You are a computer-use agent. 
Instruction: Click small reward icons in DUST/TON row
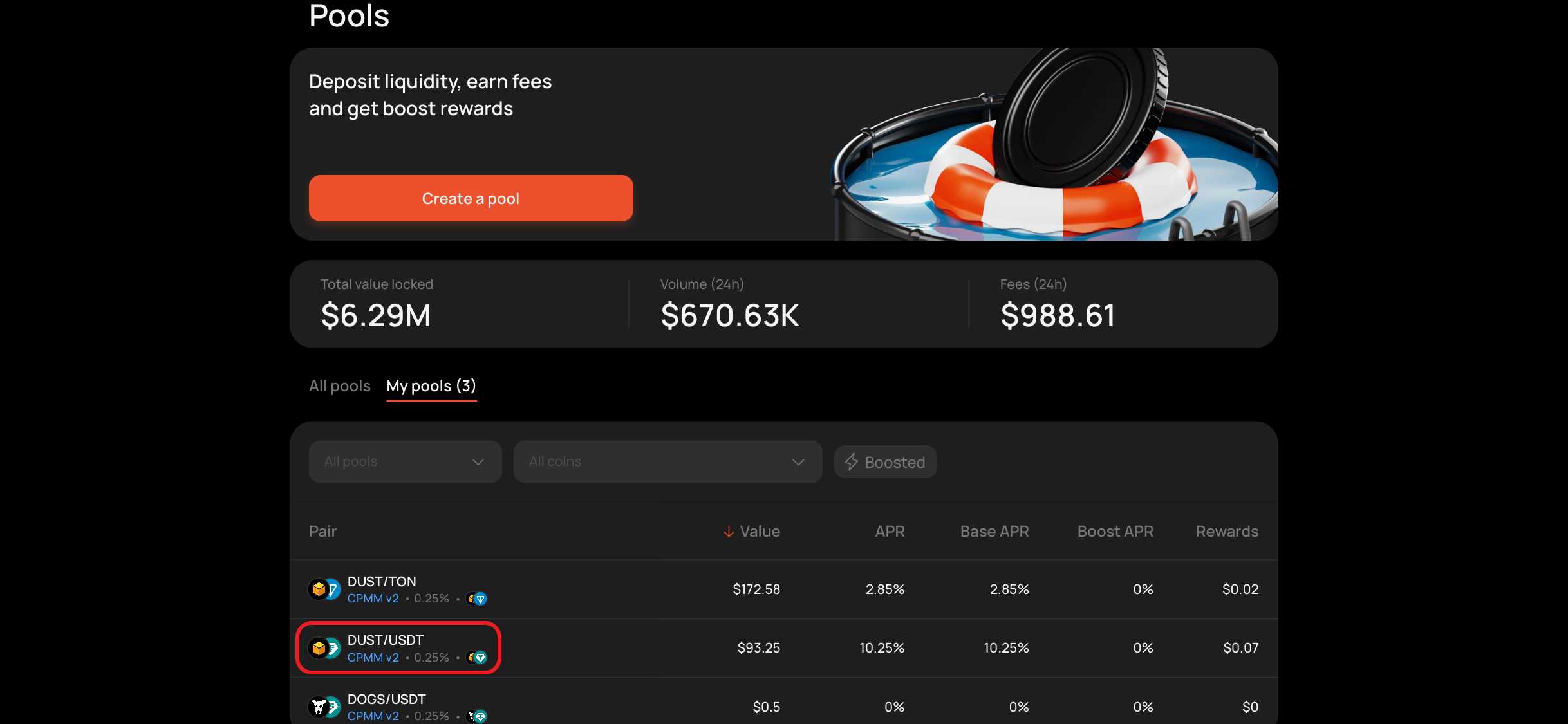[477, 599]
